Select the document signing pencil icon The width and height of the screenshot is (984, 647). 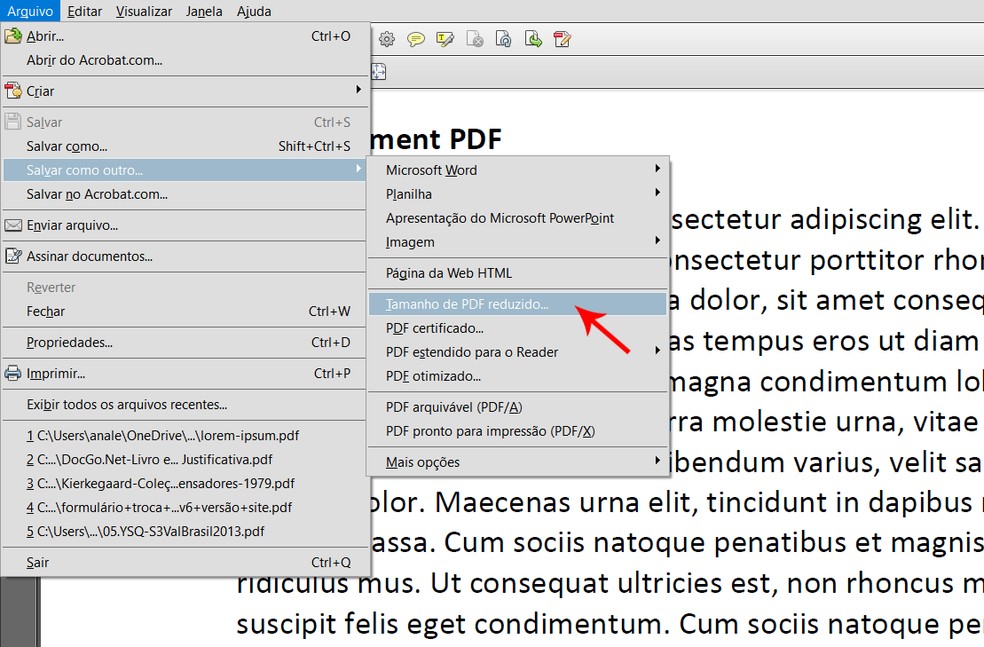click(562, 39)
